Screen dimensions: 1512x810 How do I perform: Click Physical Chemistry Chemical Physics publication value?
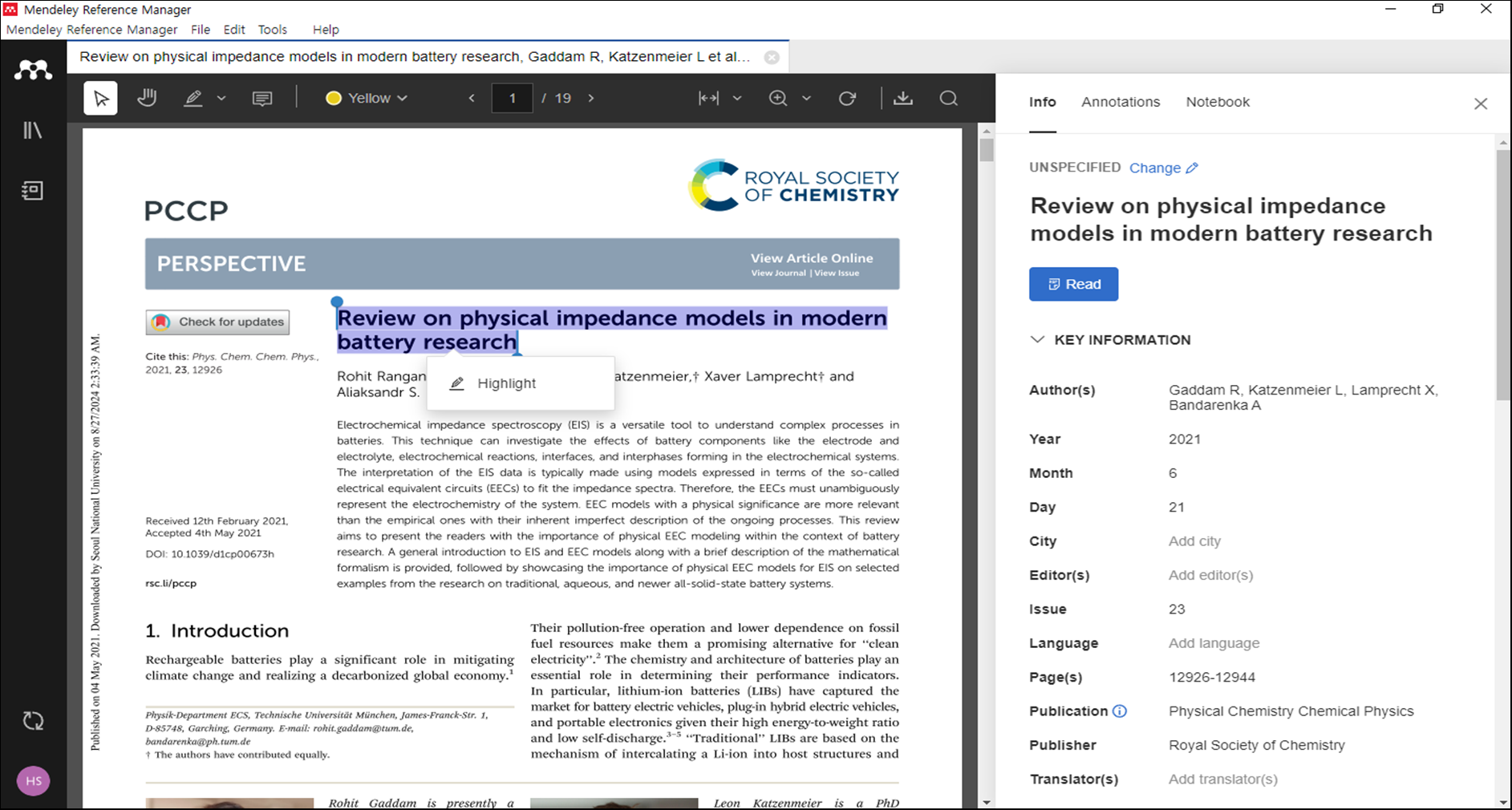coord(1291,711)
